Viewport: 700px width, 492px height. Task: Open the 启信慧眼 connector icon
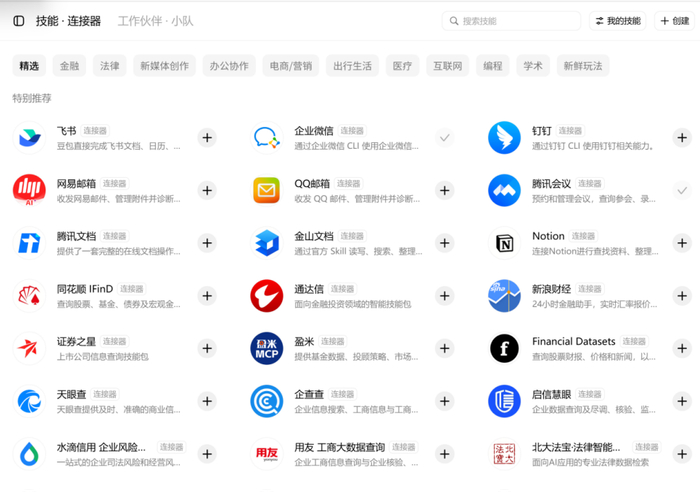[504, 401]
